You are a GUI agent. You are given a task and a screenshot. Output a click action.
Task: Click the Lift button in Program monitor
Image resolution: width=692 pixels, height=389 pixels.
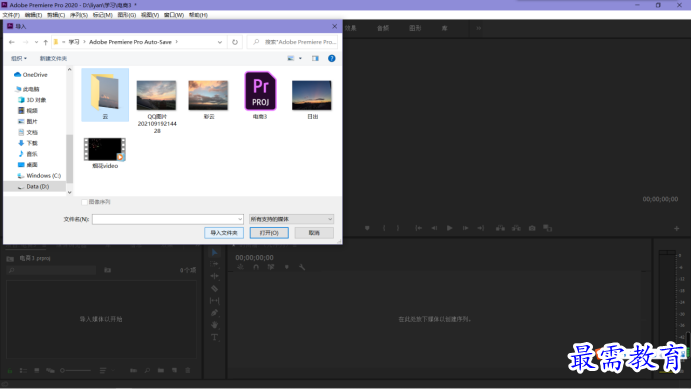coord(500,228)
